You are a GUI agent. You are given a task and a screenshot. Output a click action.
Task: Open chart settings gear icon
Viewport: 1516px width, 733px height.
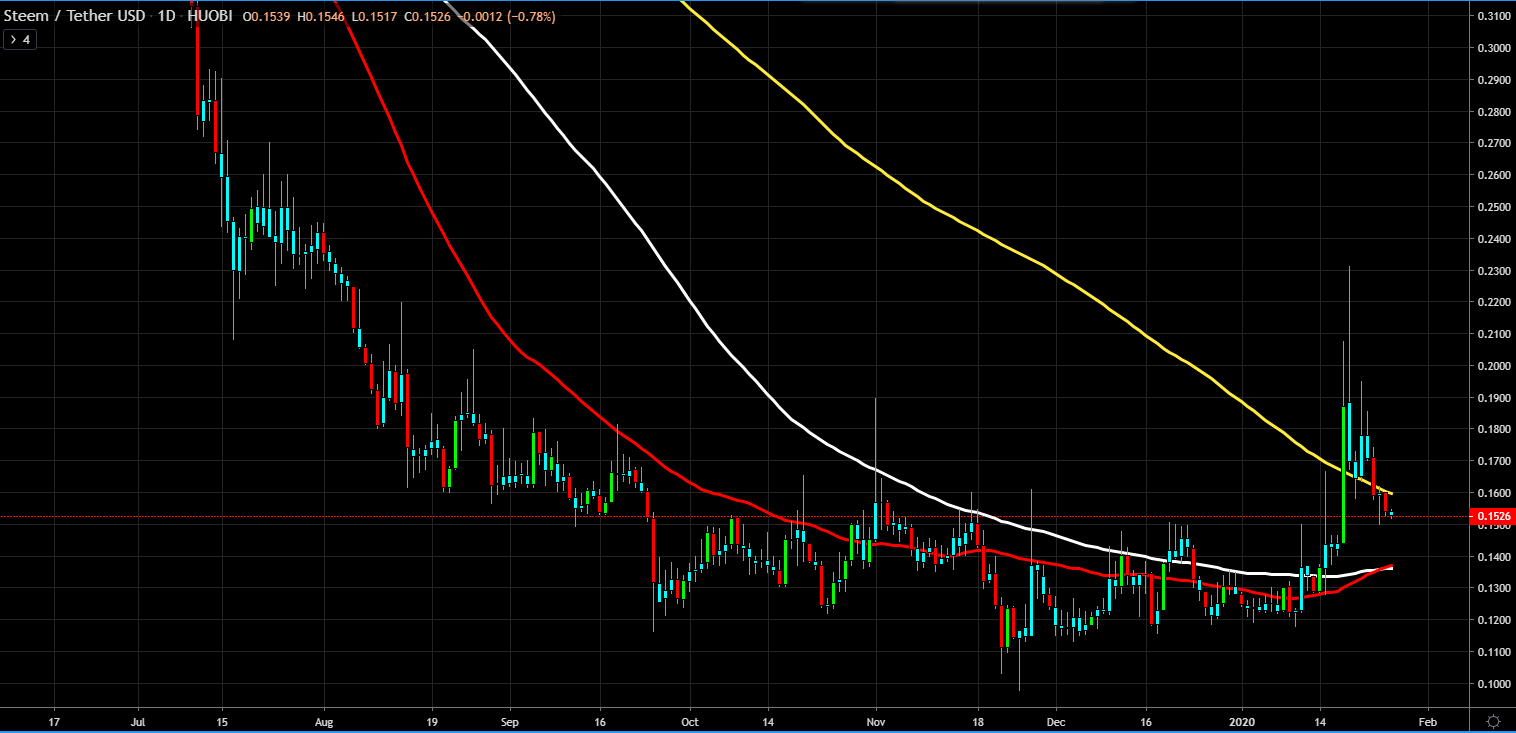point(1493,721)
